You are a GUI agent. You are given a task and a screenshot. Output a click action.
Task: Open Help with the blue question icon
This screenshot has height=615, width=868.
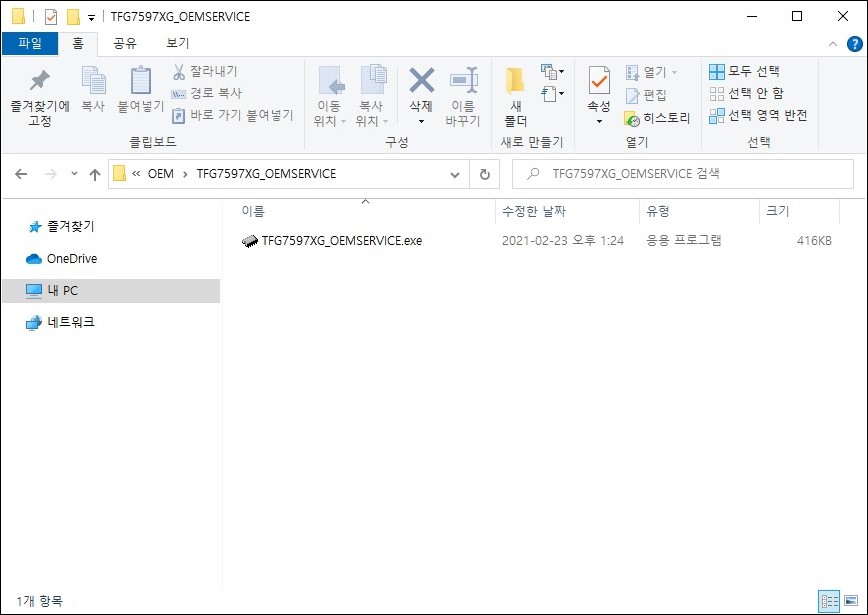click(855, 44)
